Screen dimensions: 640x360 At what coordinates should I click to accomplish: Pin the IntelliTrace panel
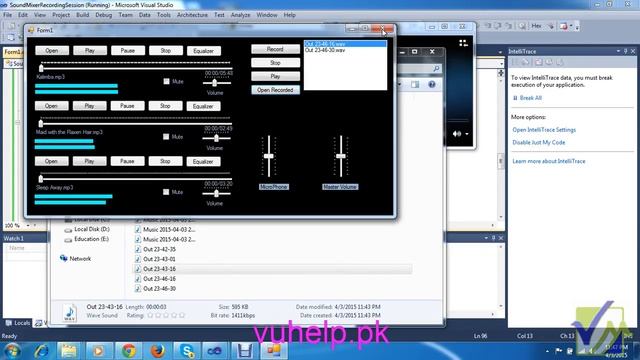click(x=625, y=51)
